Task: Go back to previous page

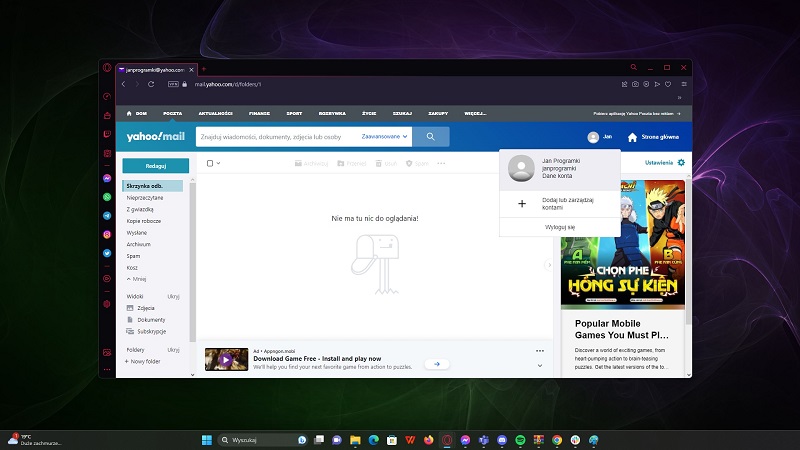Action: [123, 84]
